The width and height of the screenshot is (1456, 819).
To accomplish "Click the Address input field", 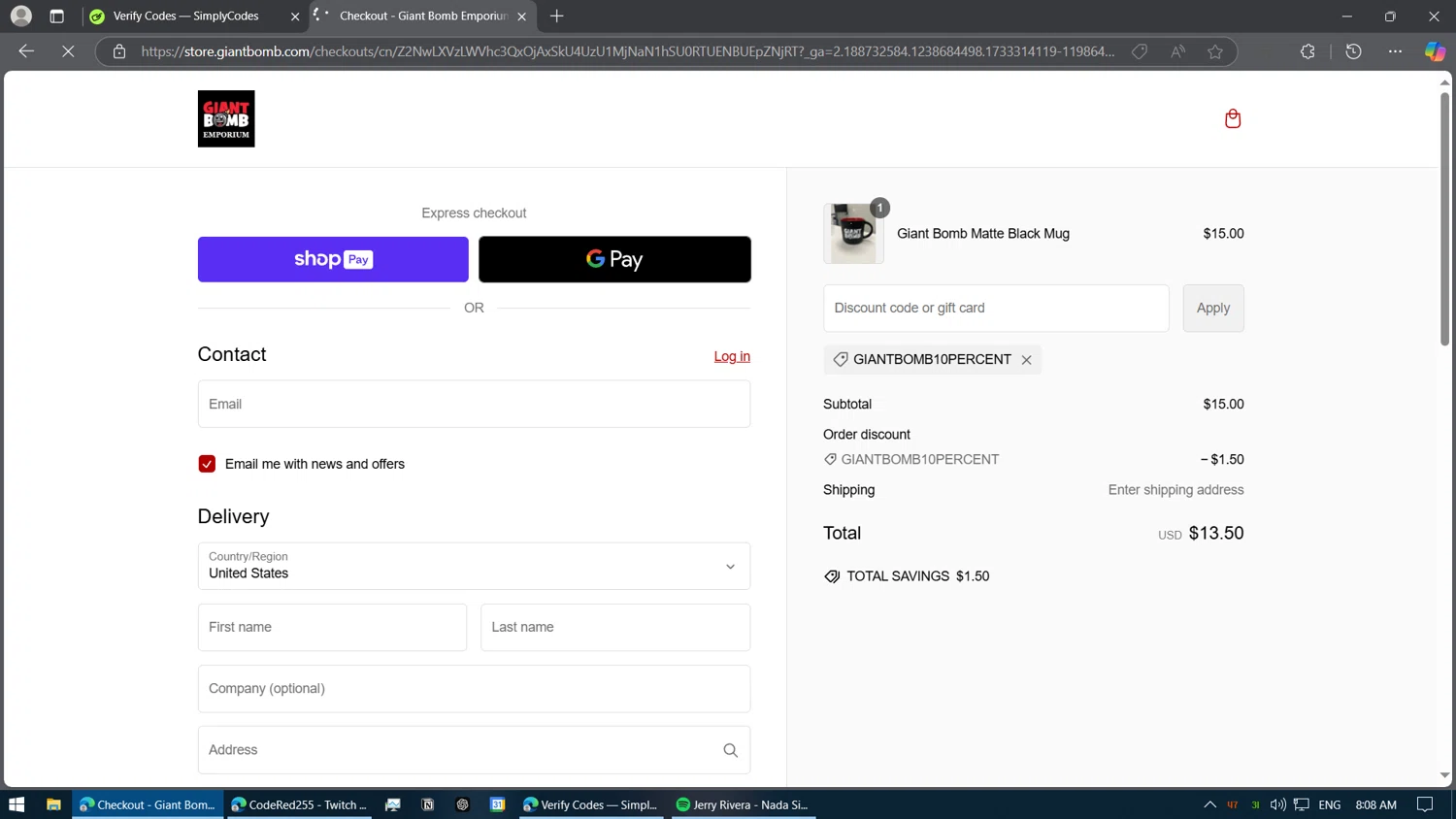I will coord(474,750).
